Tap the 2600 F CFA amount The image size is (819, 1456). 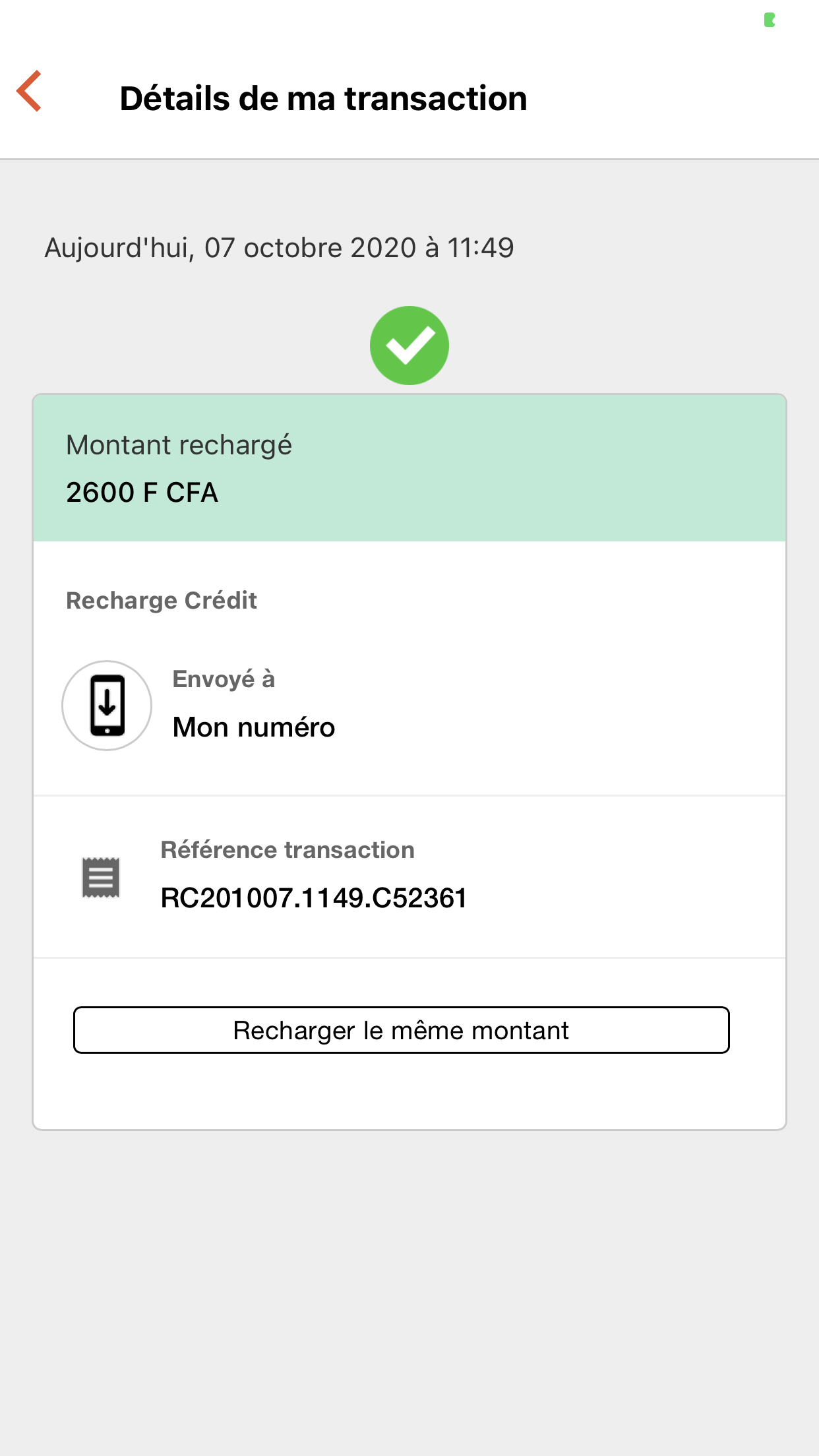[142, 493]
